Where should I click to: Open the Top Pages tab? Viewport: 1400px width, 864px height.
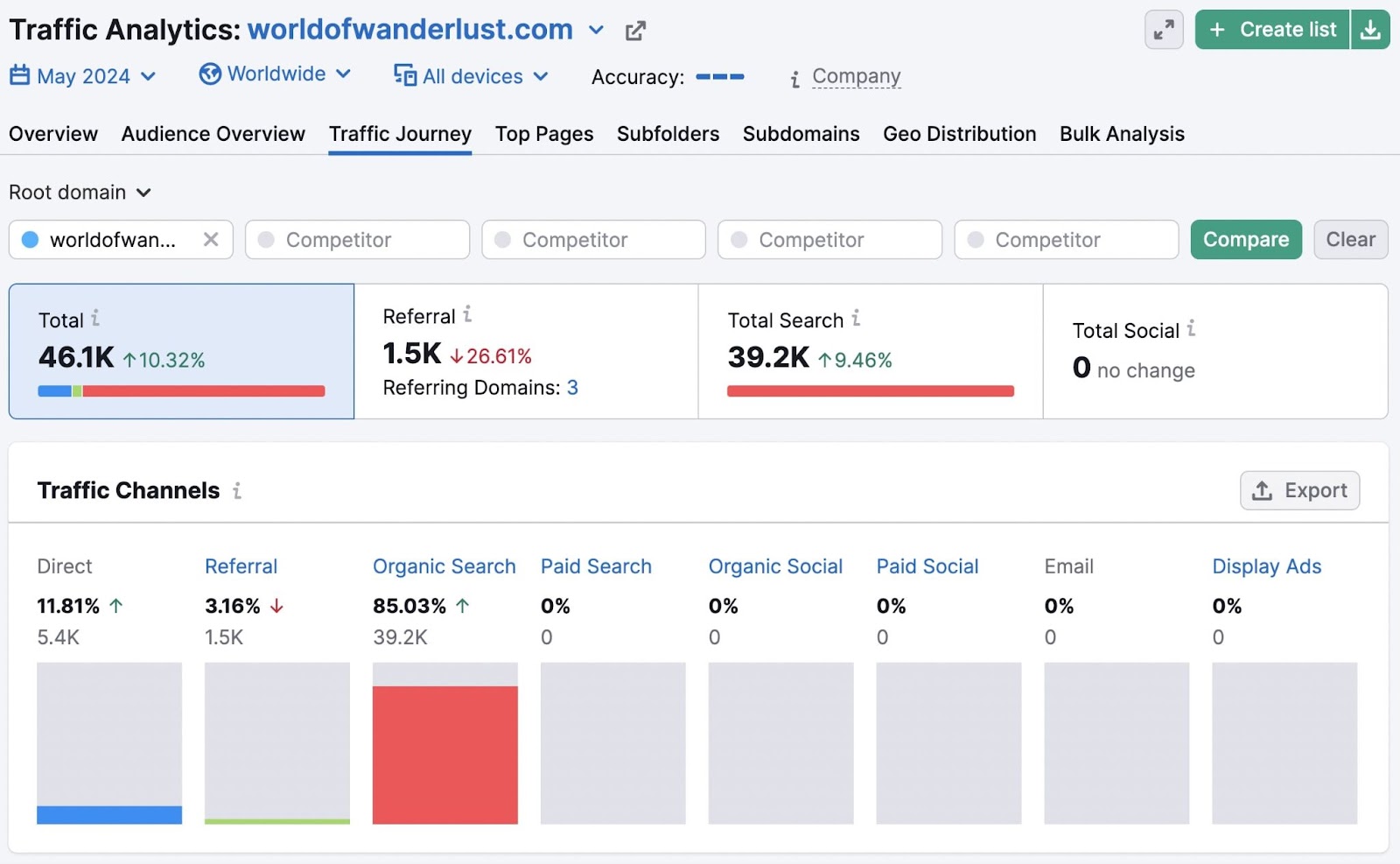pos(544,134)
